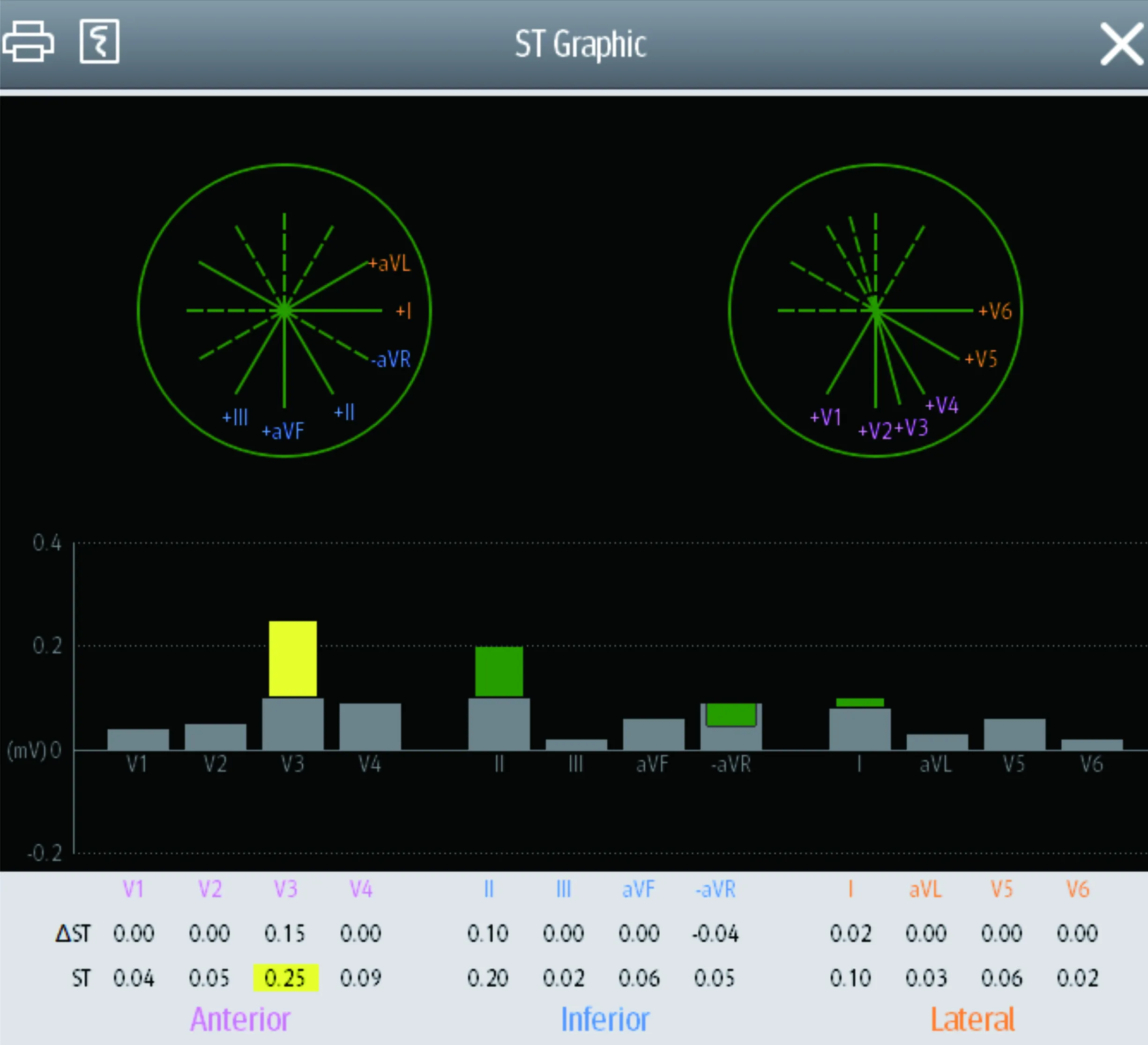Select the yellow V3 ST bar

coord(293,658)
